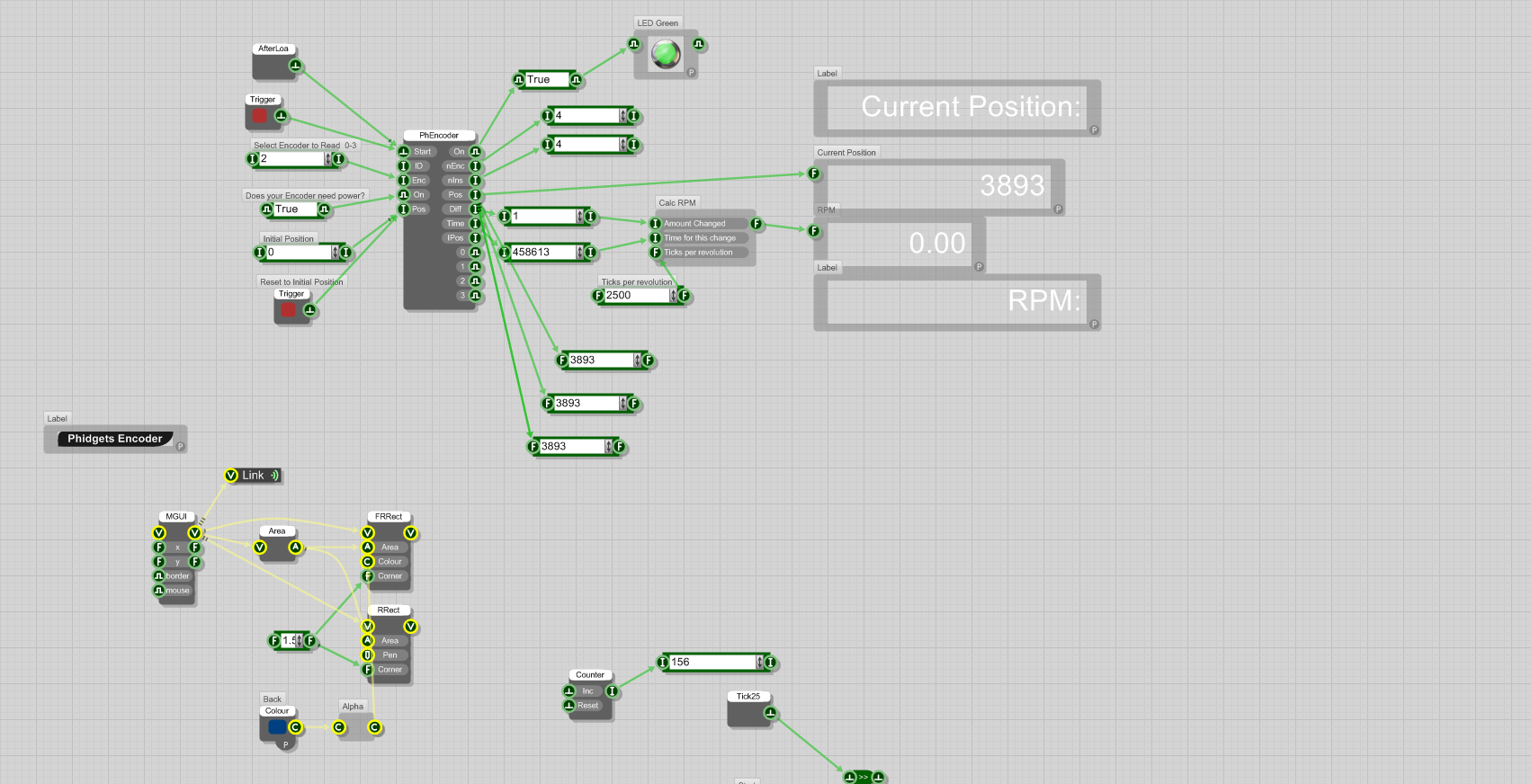1531x784 pixels.
Task: Click the PhEncoder ID input connector
Action: [404, 166]
